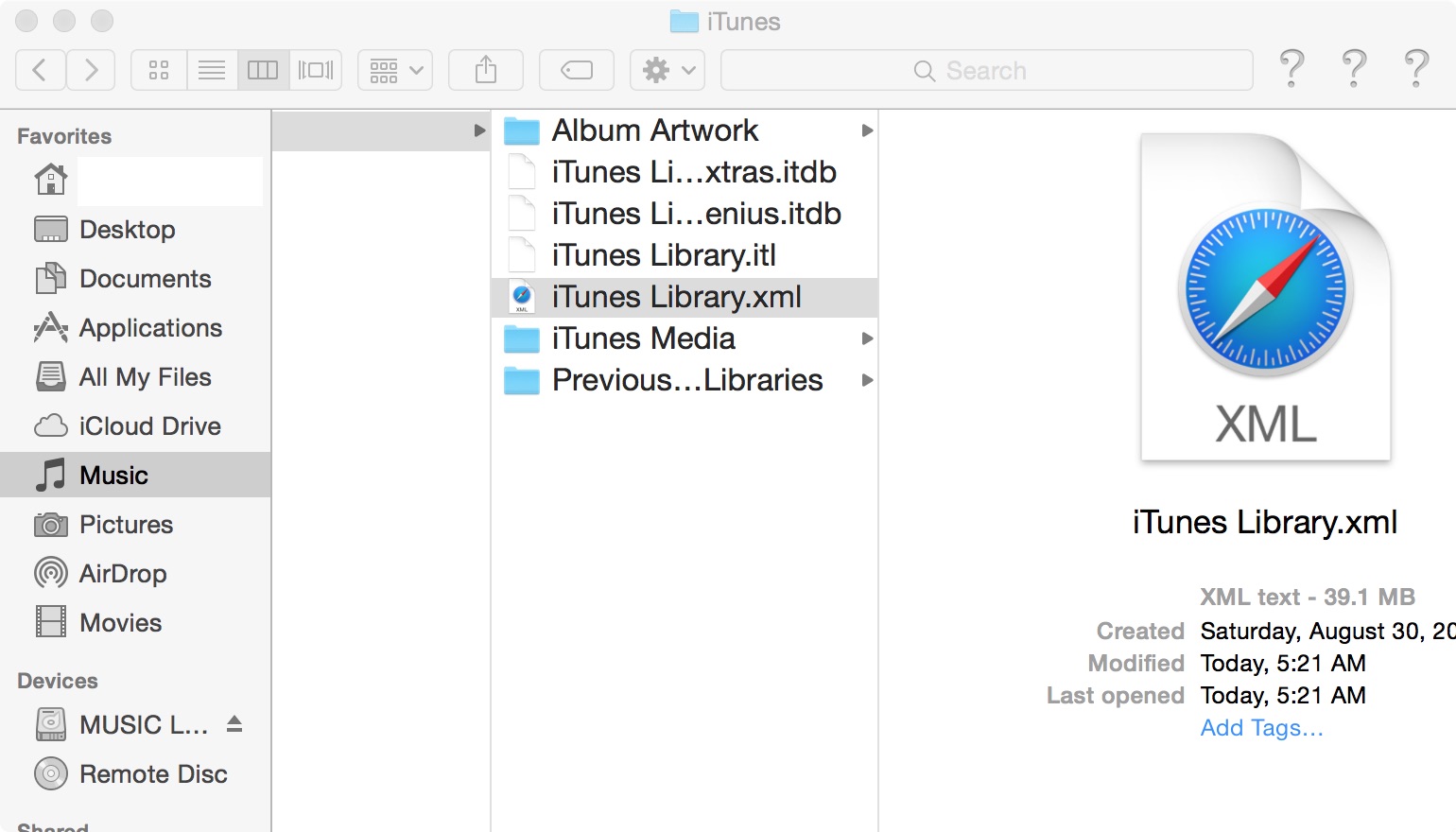This screenshot has width=1456, height=832.
Task: Click the first question mark toolbar icon
Action: 1291,69
